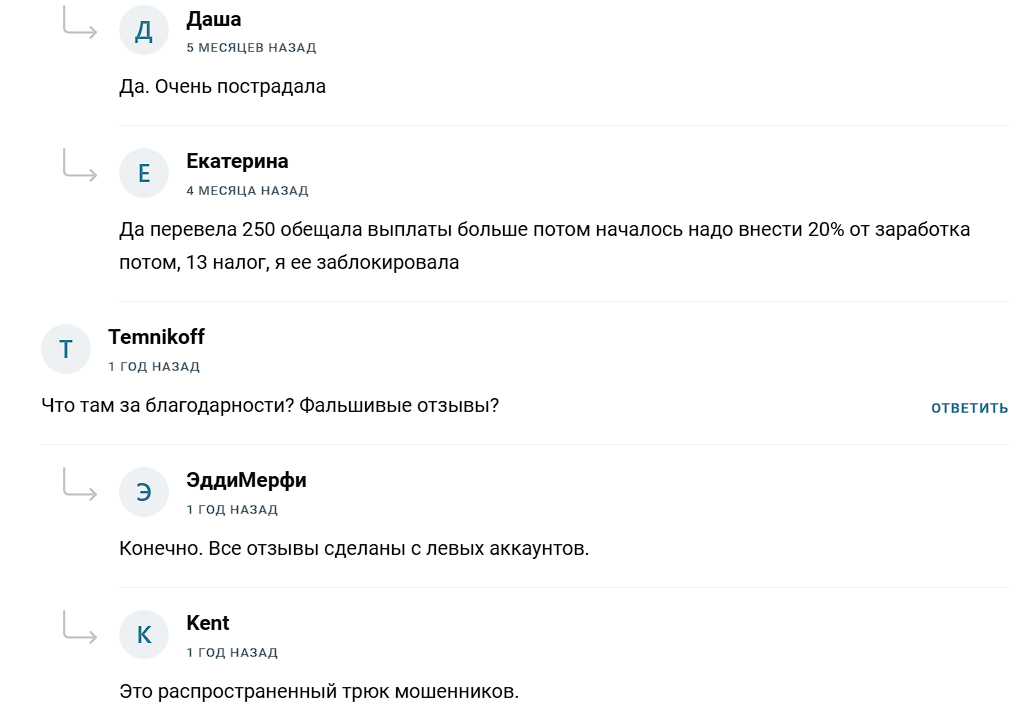This screenshot has width=1017, height=725.
Task: Click reply arrow next to Даша
Action: 79,23
